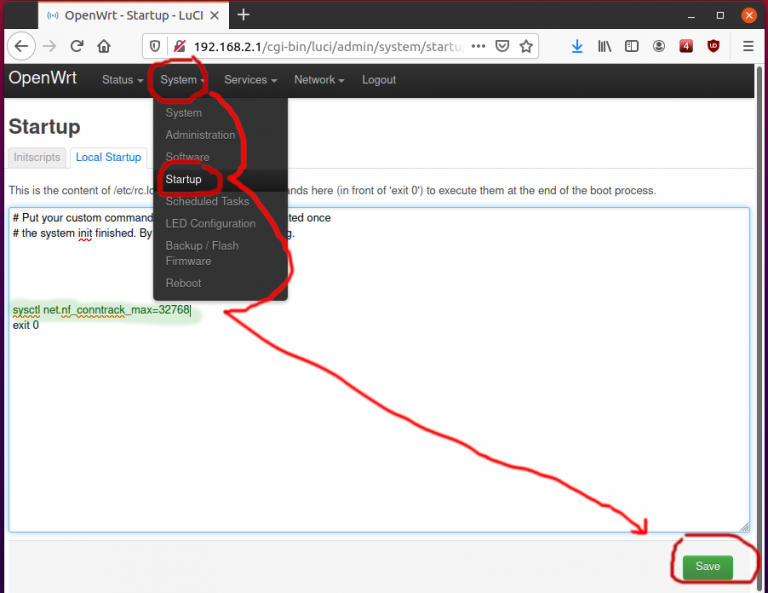Open the Downloads arrow icon

(577, 46)
